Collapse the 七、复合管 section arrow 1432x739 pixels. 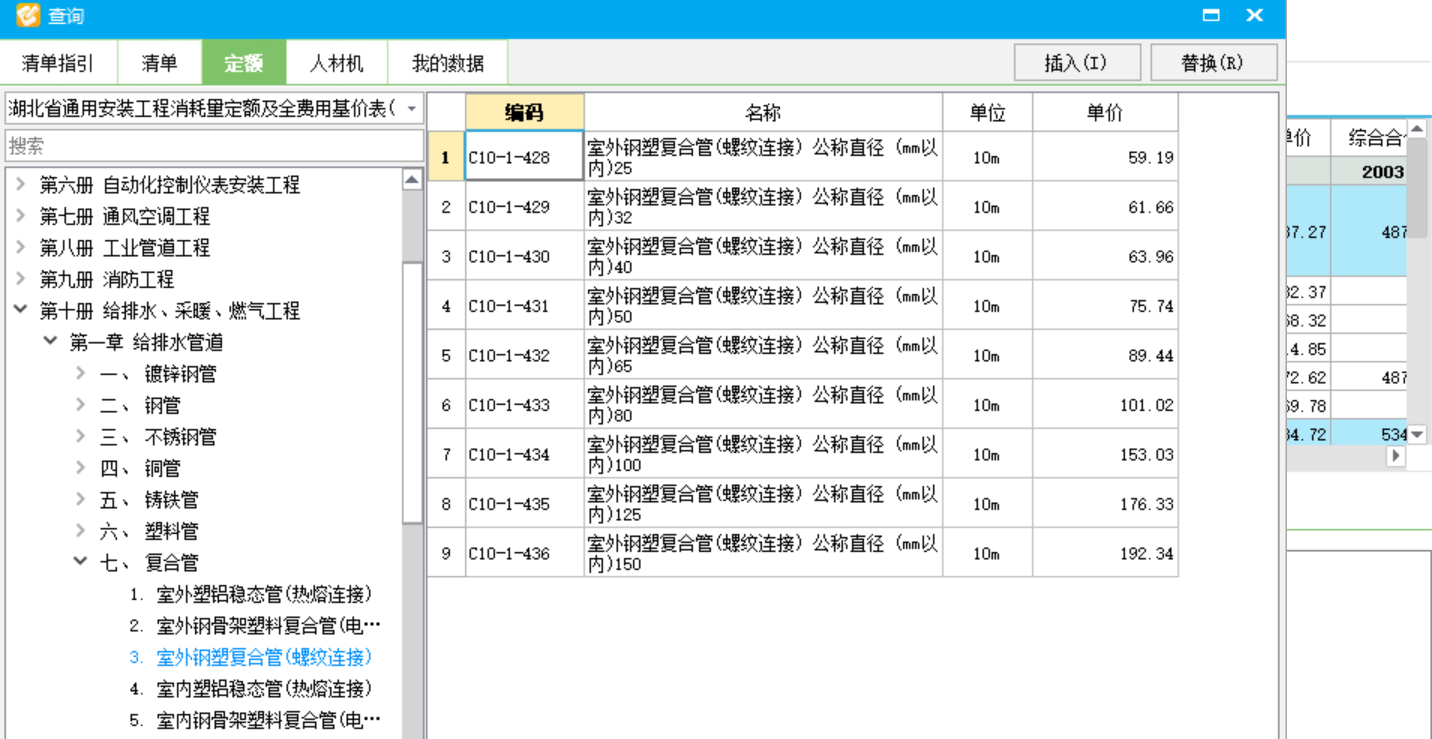pos(80,562)
